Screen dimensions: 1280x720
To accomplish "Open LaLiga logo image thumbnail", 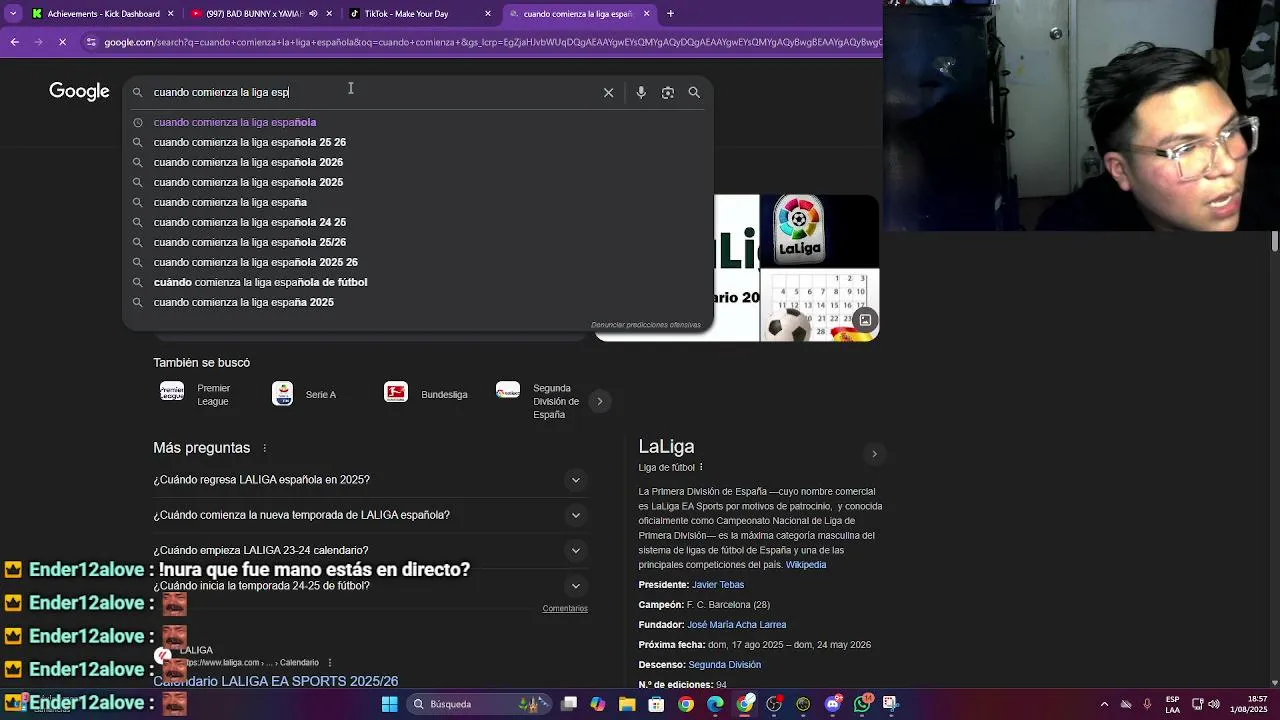I will [x=820, y=231].
